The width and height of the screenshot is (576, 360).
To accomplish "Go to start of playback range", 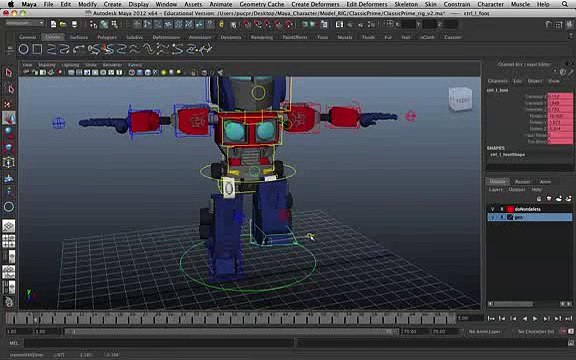I will click(x=491, y=318).
